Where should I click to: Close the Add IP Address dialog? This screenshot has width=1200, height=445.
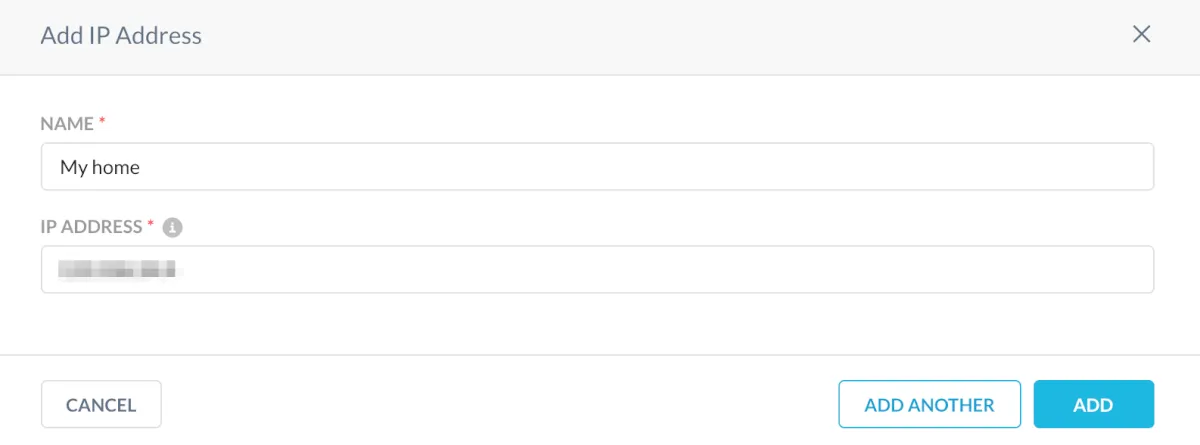1141,35
